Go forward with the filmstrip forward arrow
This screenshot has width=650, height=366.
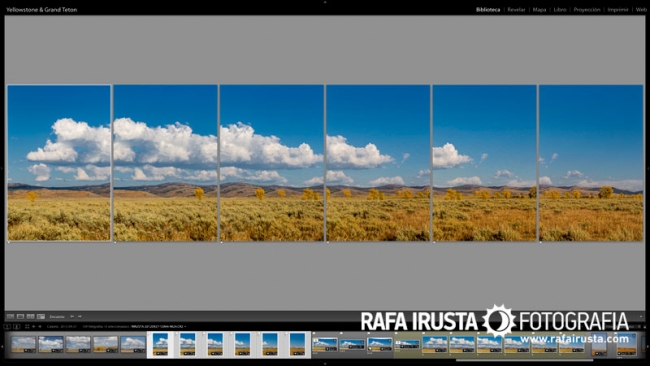[40, 327]
